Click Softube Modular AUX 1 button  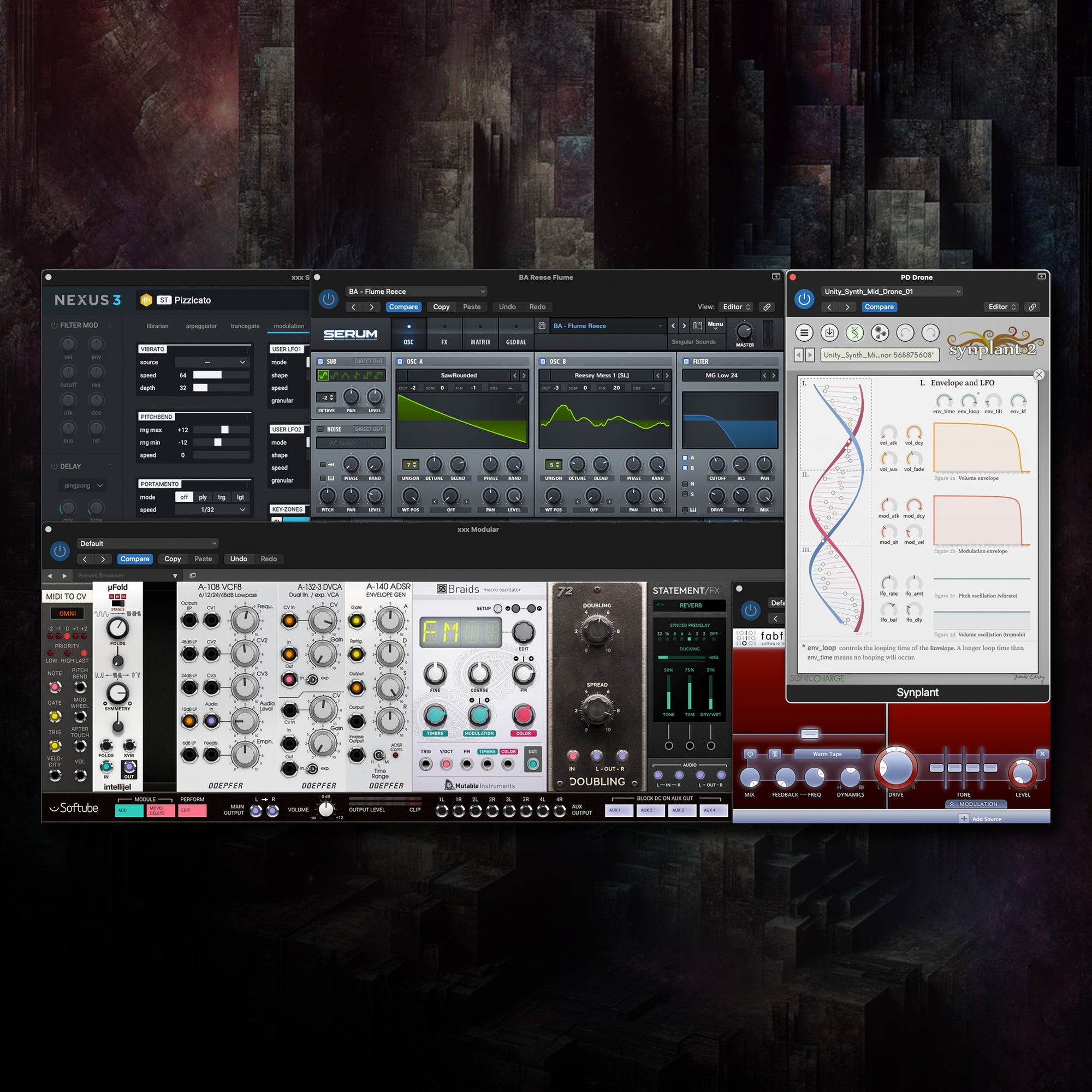coord(619,810)
